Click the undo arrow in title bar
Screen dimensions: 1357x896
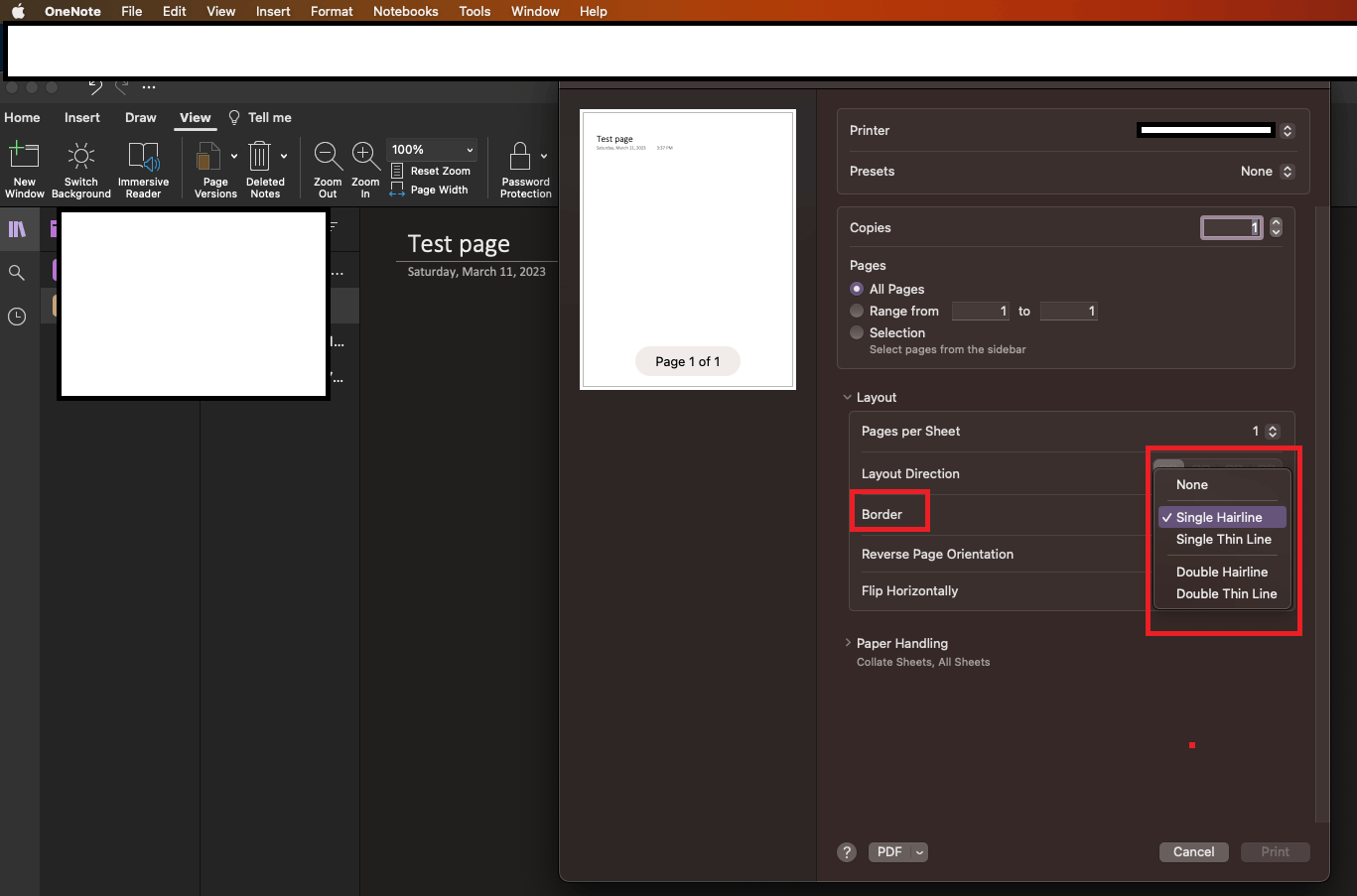point(95,86)
